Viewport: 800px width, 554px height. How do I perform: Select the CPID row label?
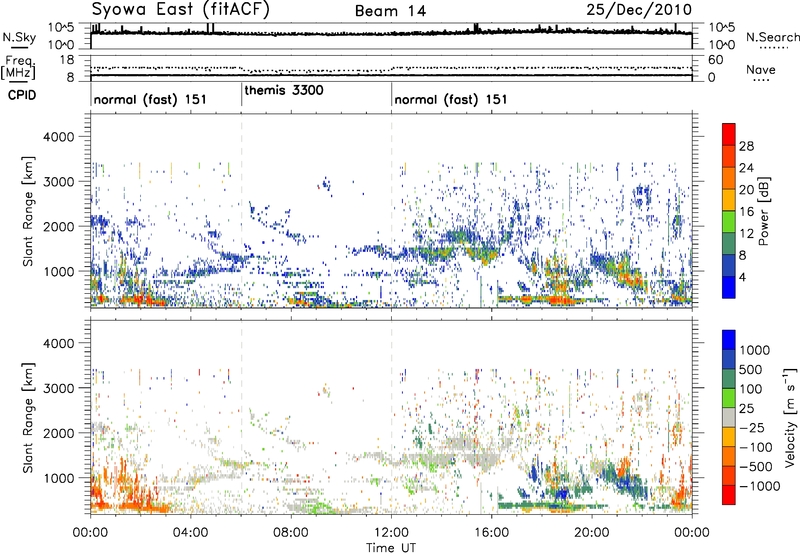pyautogui.click(x=22, y=95)
